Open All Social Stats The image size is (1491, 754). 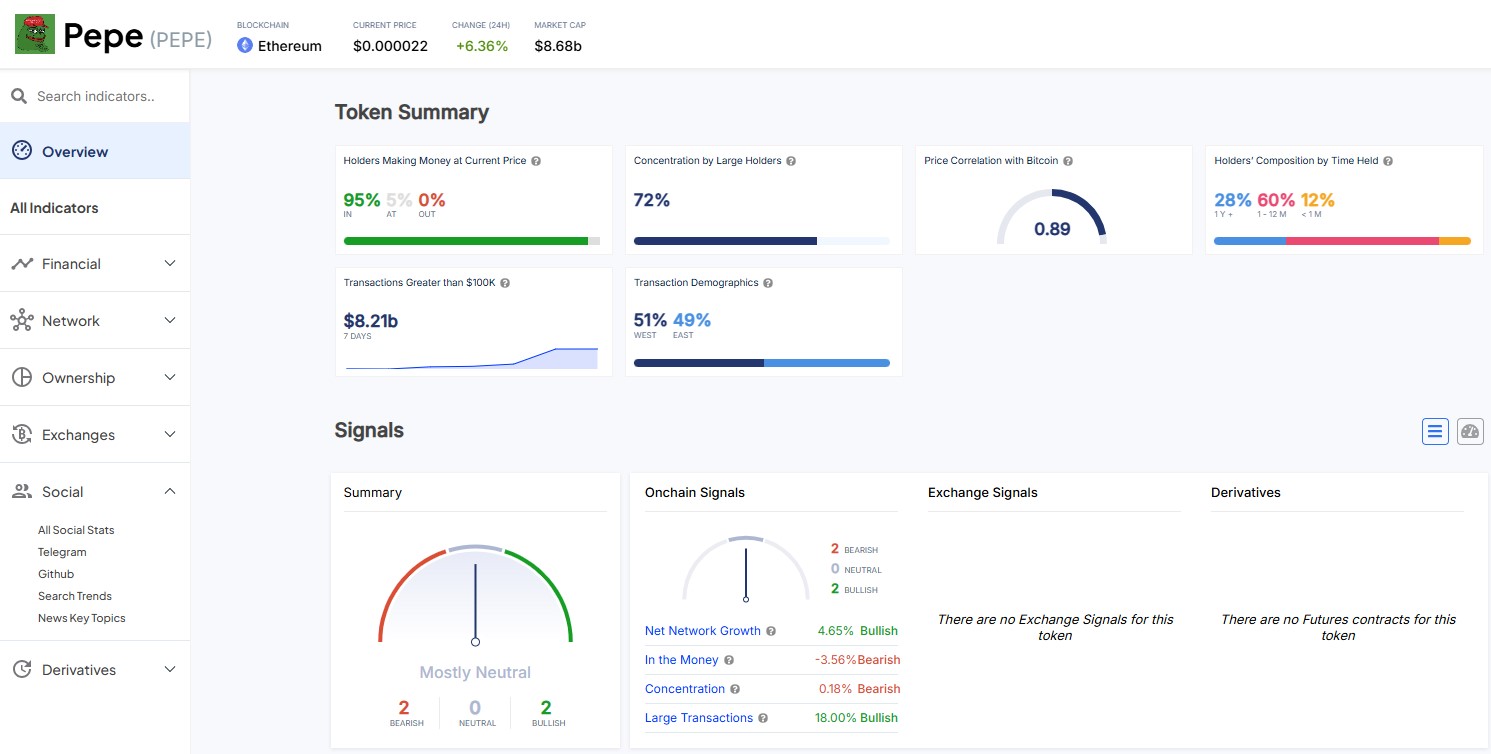pyautogui.click(x=76, y=530)
